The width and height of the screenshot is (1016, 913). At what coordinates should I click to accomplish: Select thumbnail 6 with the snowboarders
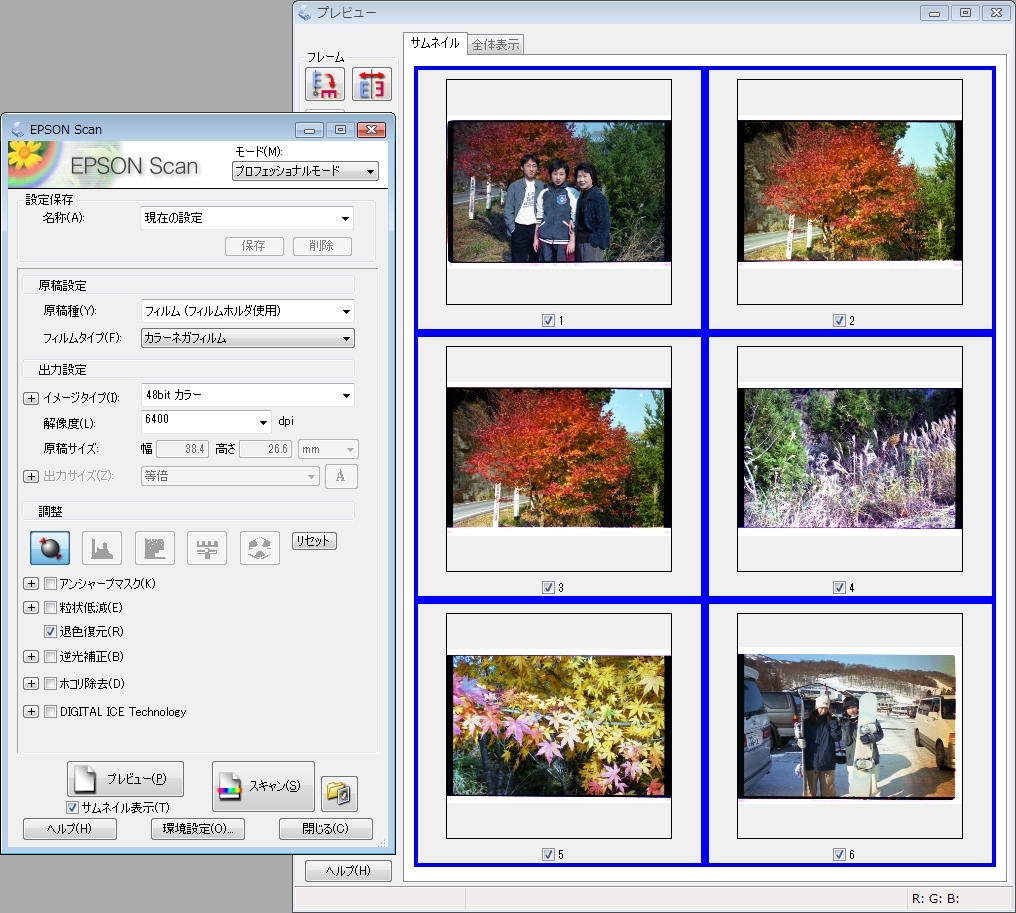(849, 726)
